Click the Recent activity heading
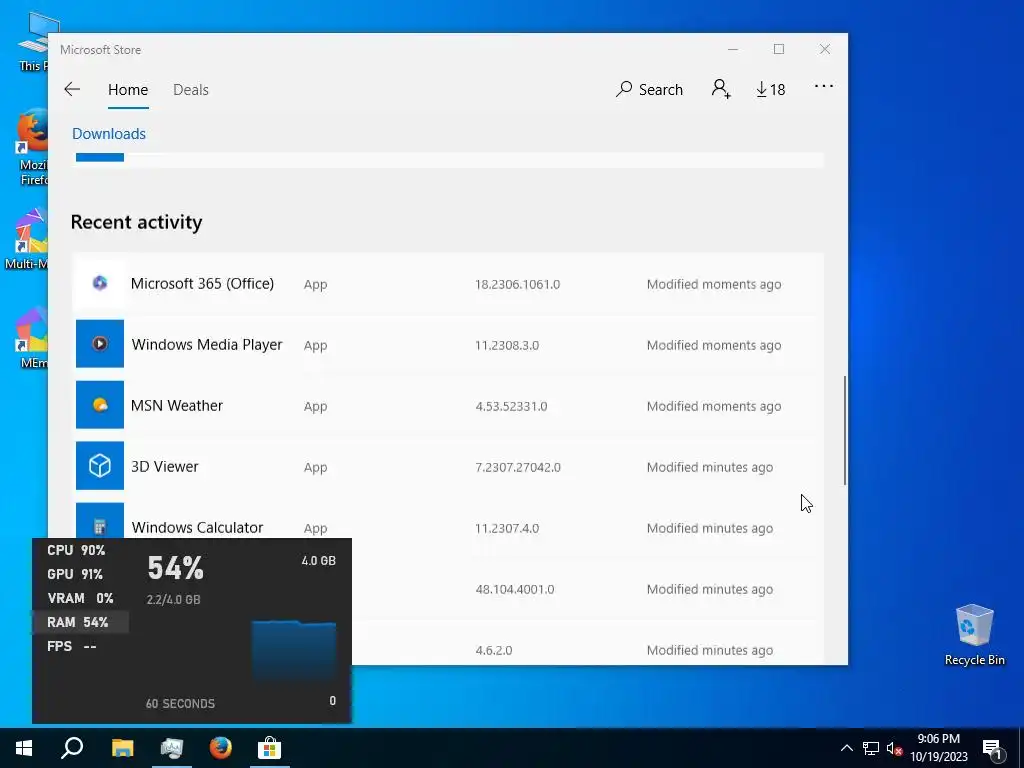 [136, 222]
